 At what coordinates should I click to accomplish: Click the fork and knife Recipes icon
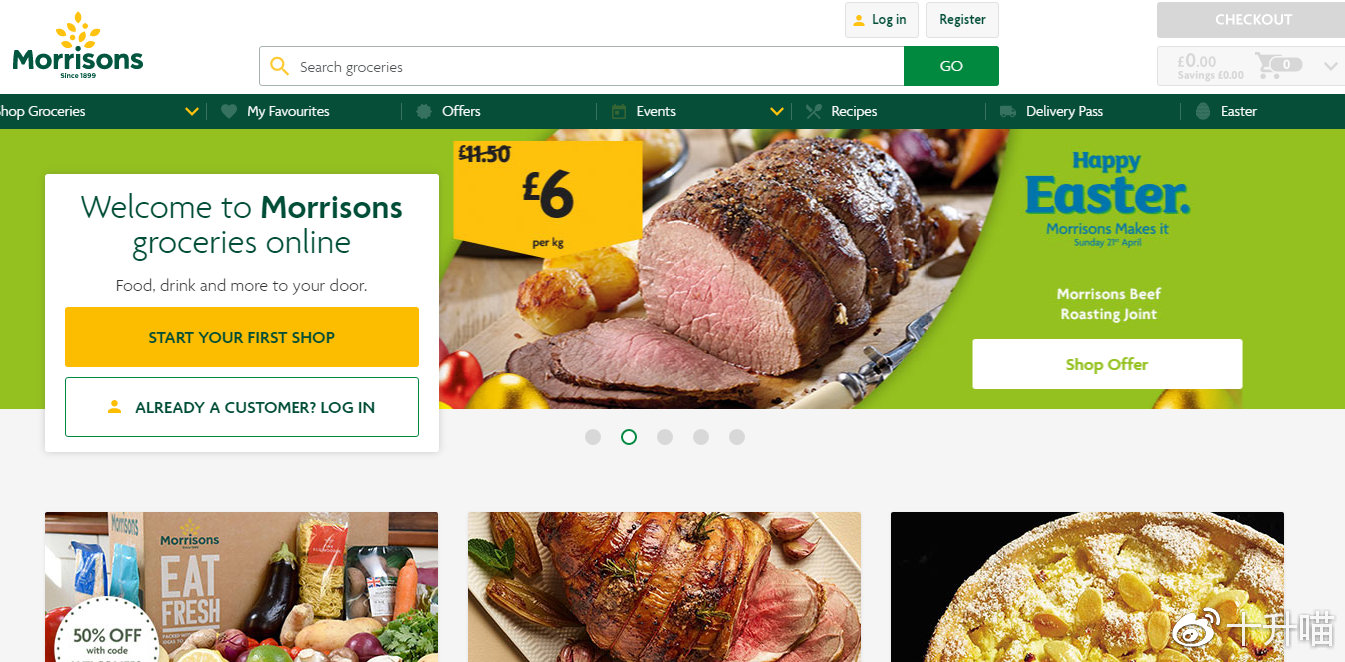(x=813, y=111)
